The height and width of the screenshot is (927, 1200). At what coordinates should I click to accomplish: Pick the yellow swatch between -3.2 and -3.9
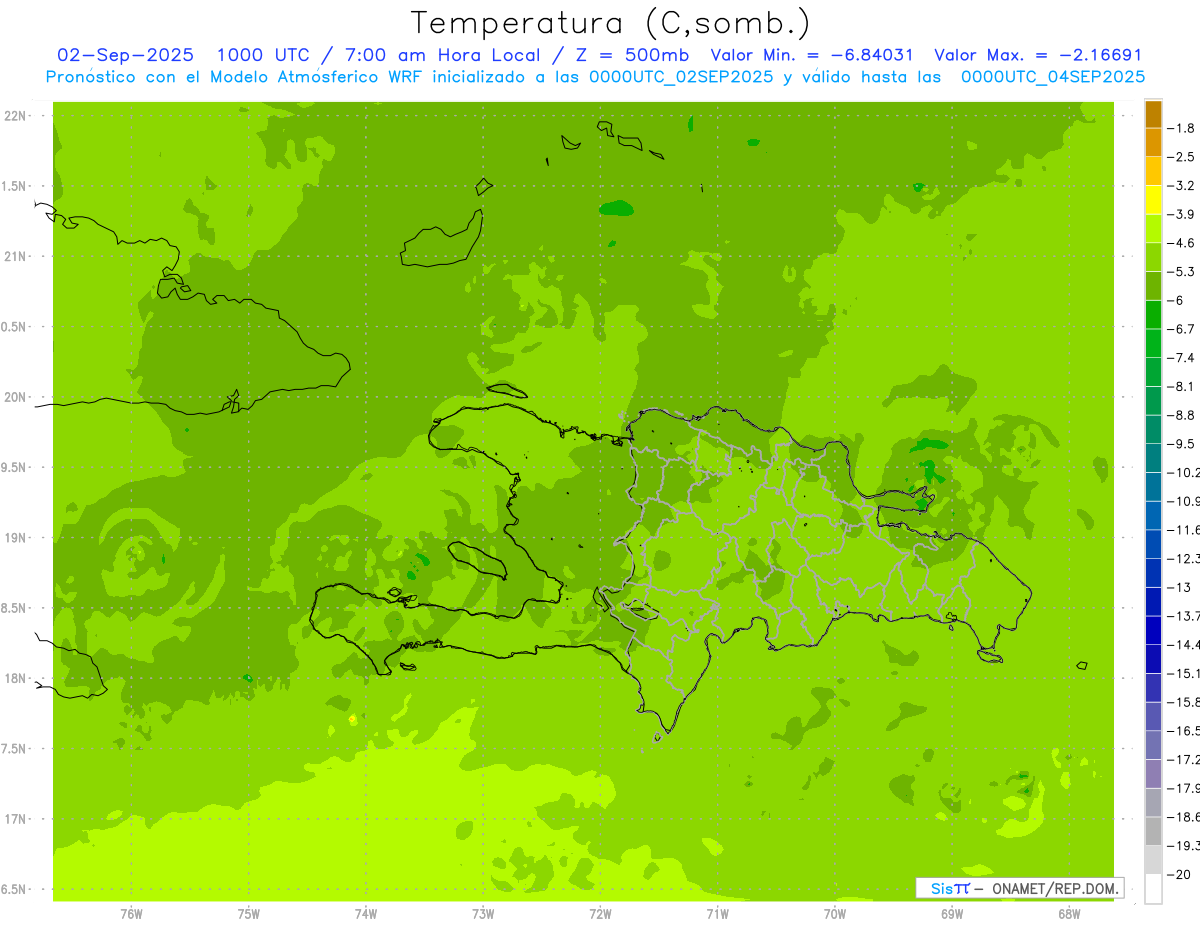pyautogui.click(x=1153, y=200)
